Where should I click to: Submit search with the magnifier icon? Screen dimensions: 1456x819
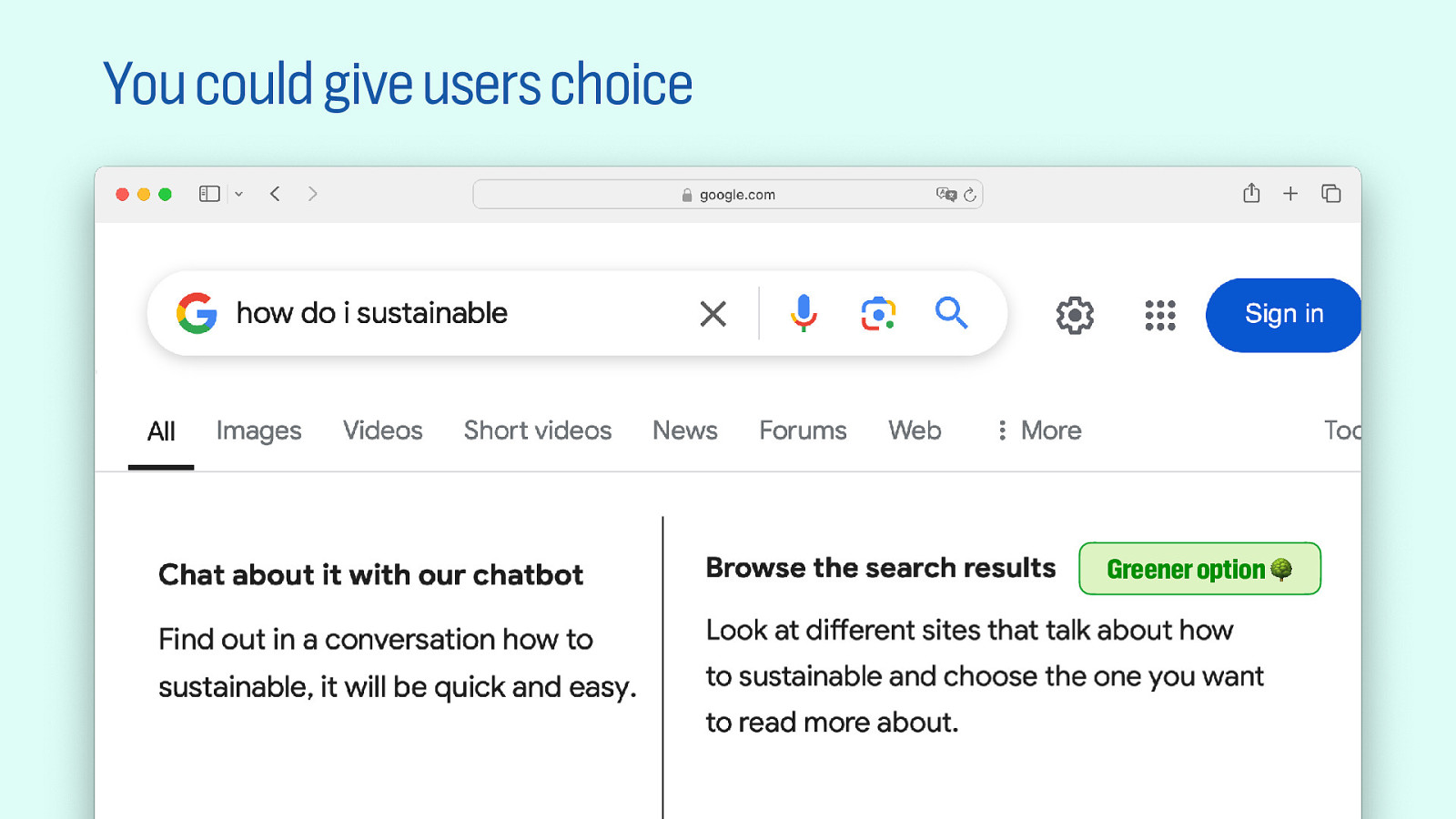tap(951, 312)
